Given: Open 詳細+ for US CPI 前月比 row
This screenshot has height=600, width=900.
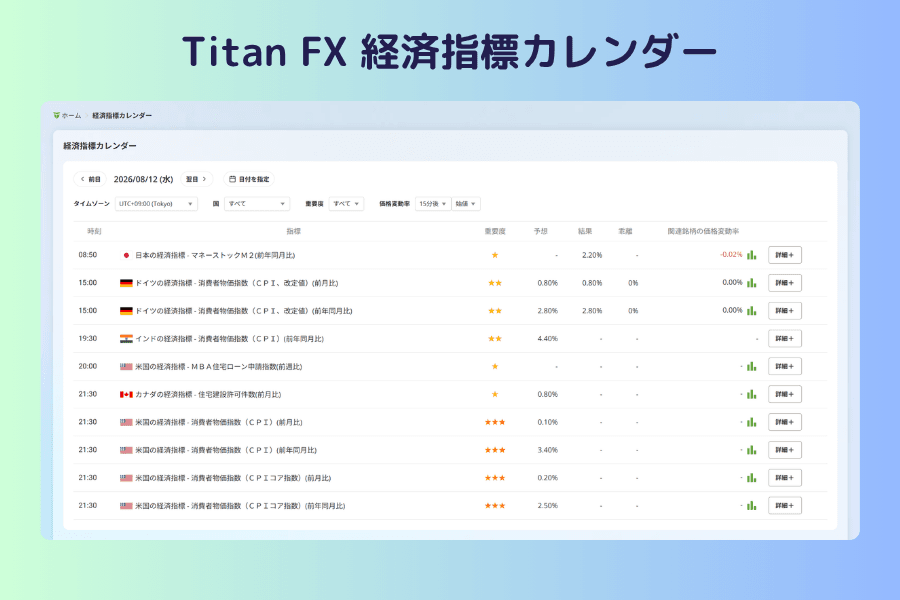Looking at the screenshot, I should [x=785, y=422].
